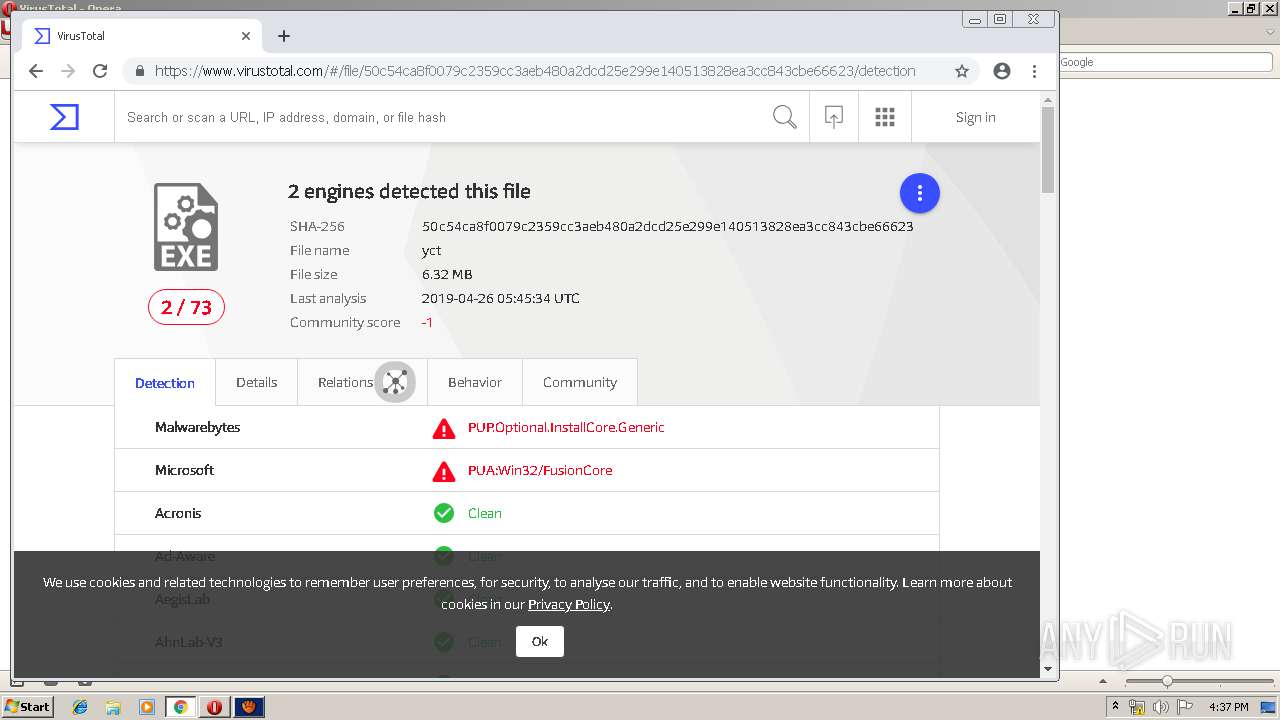Screen dimensions: 1280x720
Task: Open the taskbar file explorer icon
Action: (x=113, y=707)
